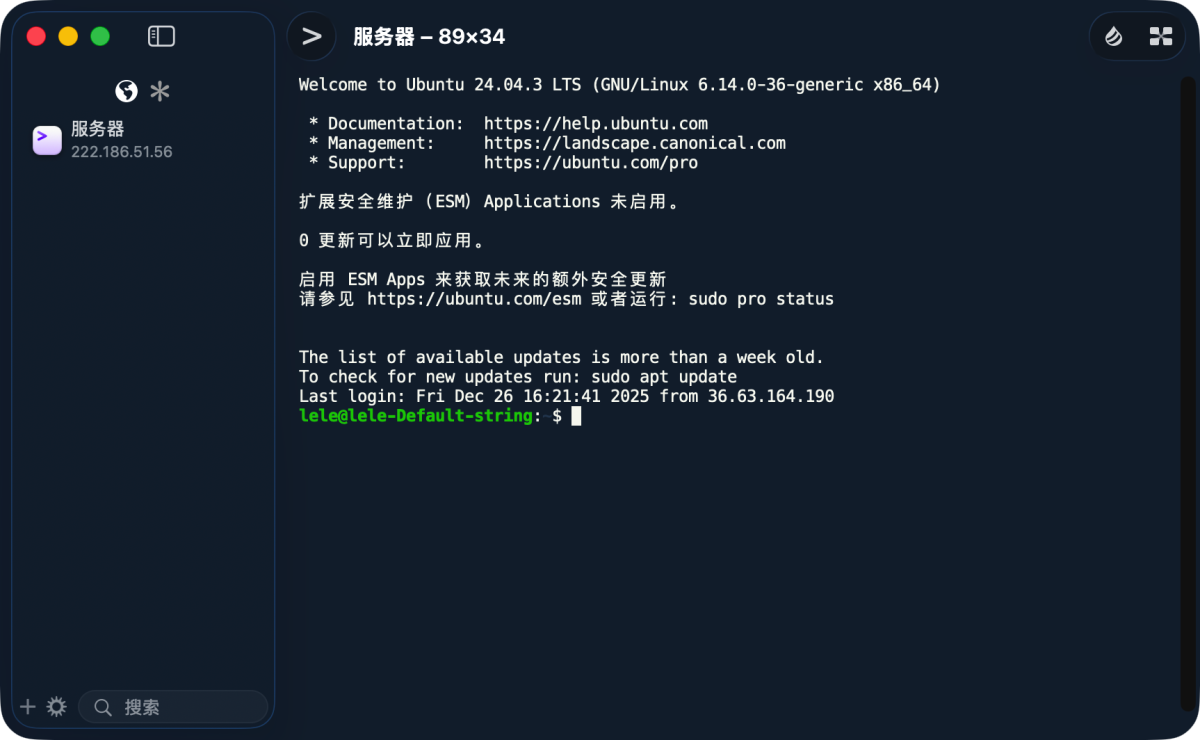This screenshot has width=1200, height=740.
Task: Click the terminal prompt chevron button
Action: coord(312,37)
